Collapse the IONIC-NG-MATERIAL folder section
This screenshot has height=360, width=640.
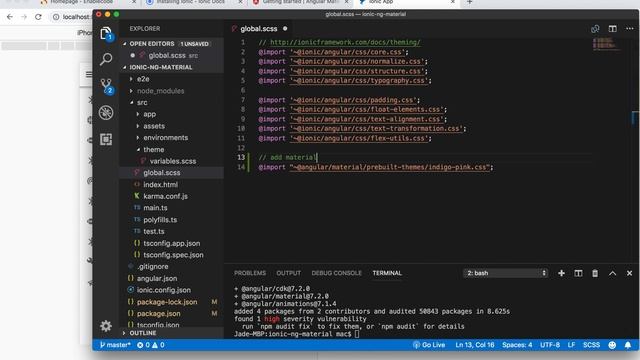(171, 67)
